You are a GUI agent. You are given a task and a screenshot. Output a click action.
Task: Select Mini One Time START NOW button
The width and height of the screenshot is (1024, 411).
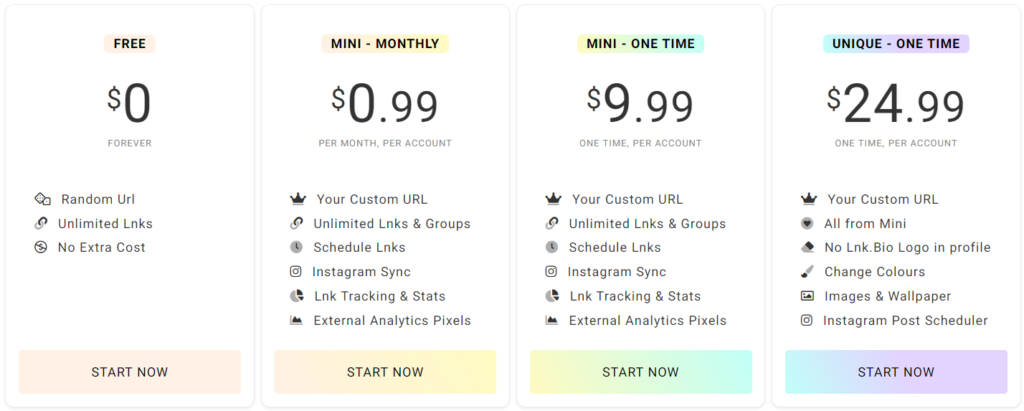[641, 372]
